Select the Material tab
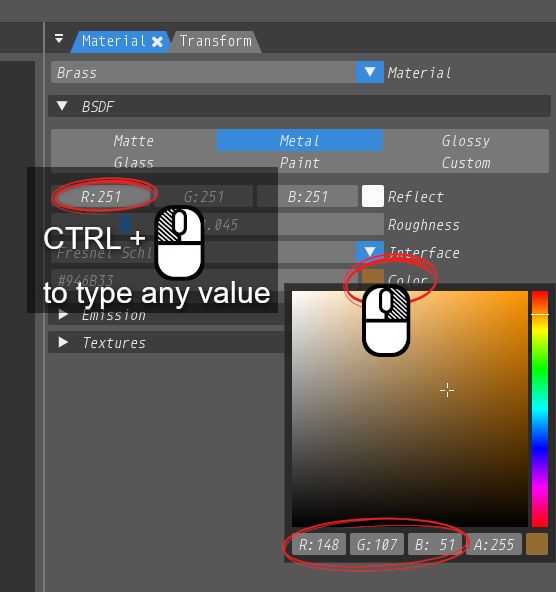This screenshot has width=556, height=592. [114, 41]
